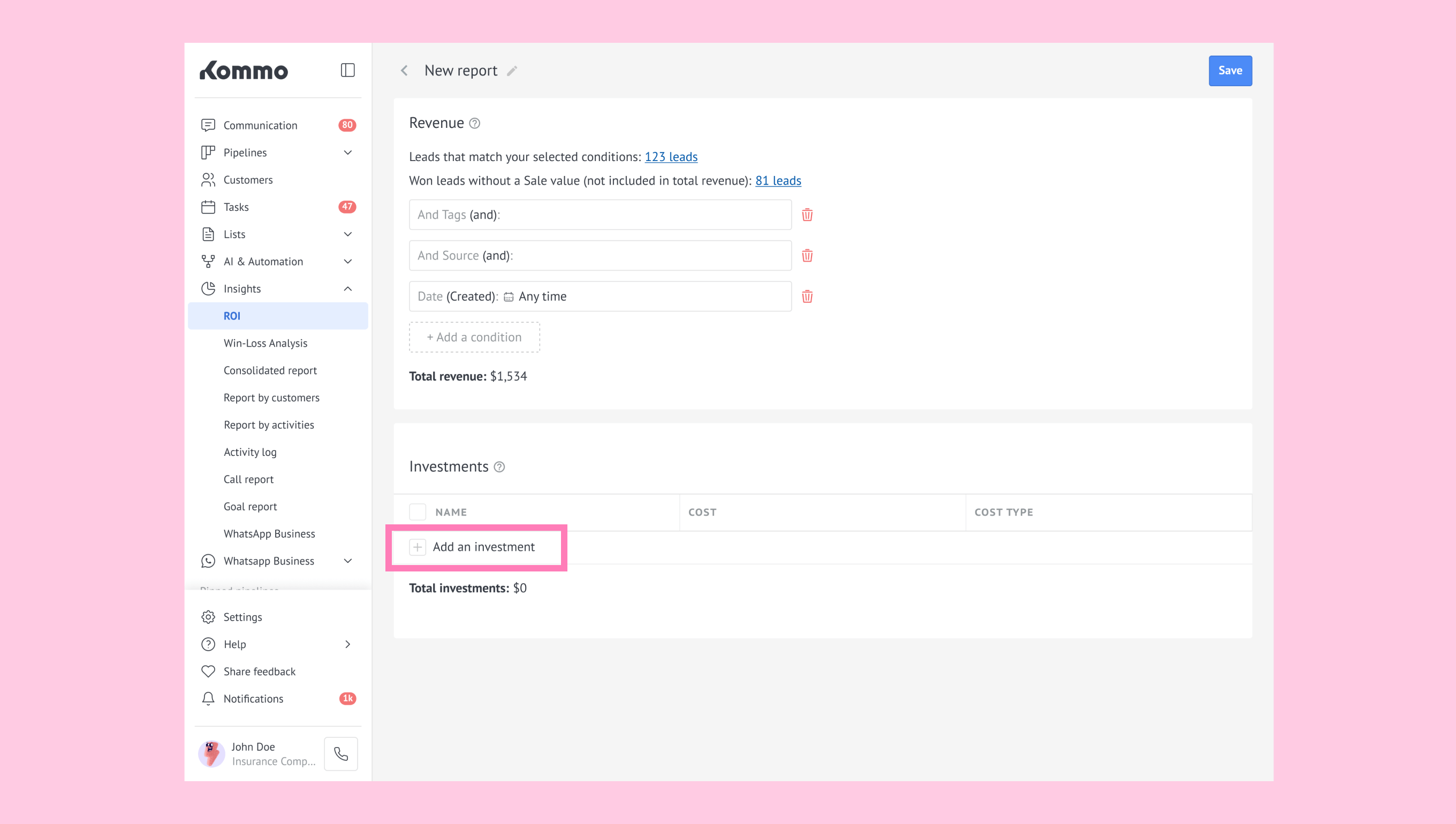Open the Revenue help tooltip icon
The height and width of the screenshot is (824, 1456).
click(x=474, y=124)
